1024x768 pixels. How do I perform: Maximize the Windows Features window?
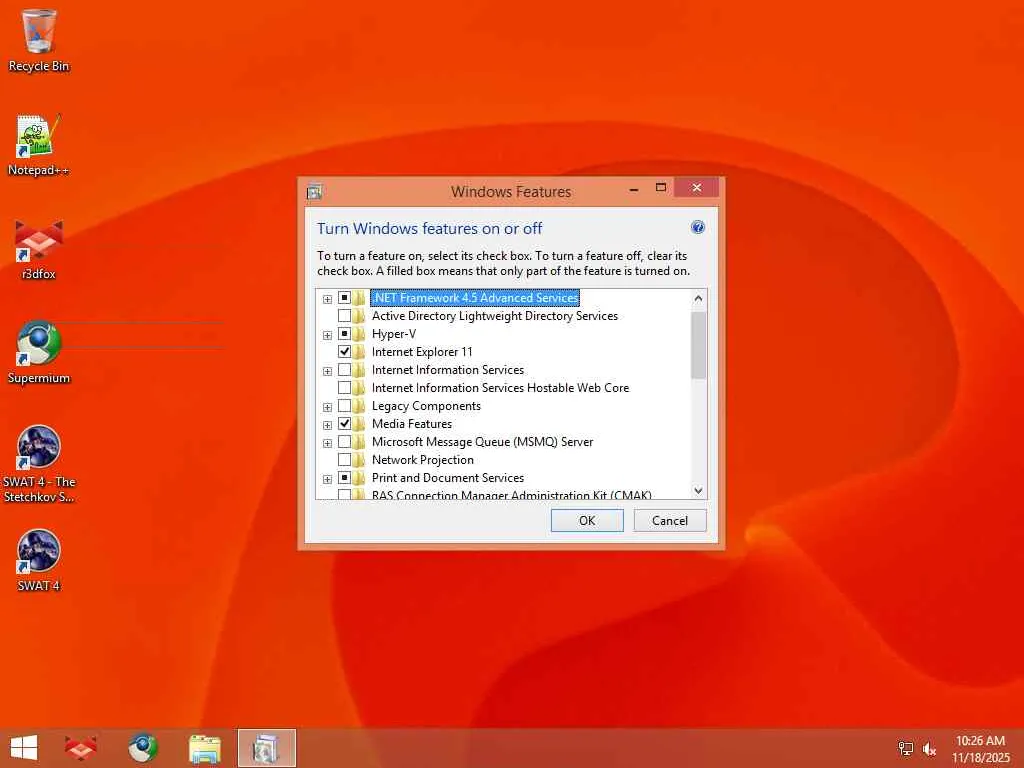click(x=661, y=188)
